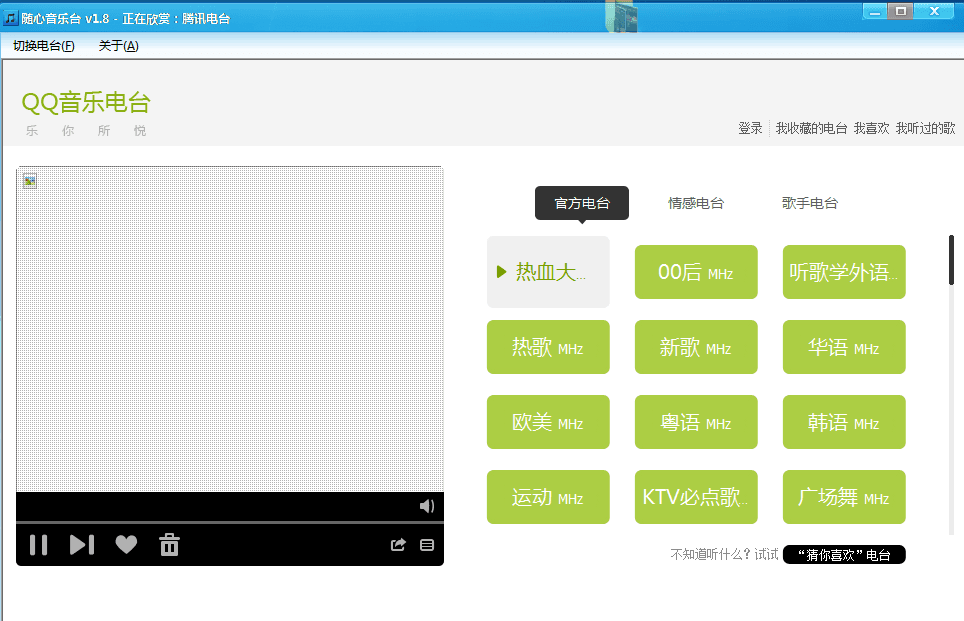Play the 华语 MHz station
This screenshot has height=621, width=964.
click(x=844, y=347)
